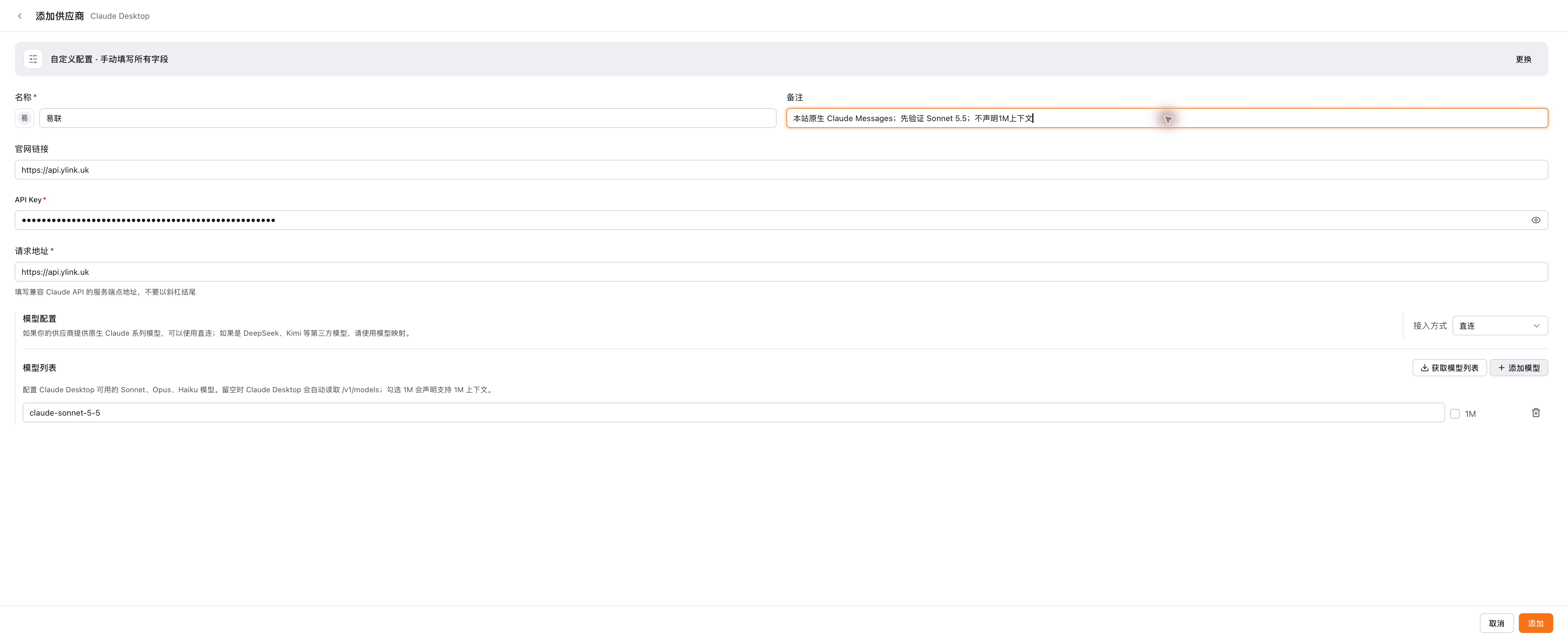Delete the claude-sonnet-5-5 model row
Image resolution: width=1568 pixels, height=640 pixels.
pyautogui.click(x=1535, y=413)
